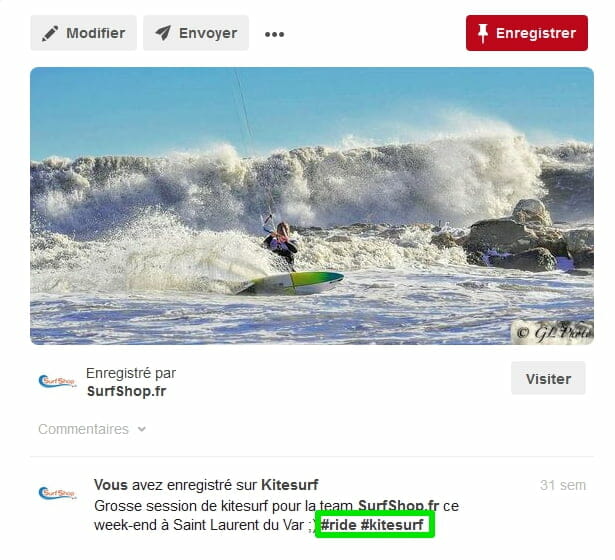Open the Kitesurf board link
615x560 pixels.
click(x=290, y=485)
